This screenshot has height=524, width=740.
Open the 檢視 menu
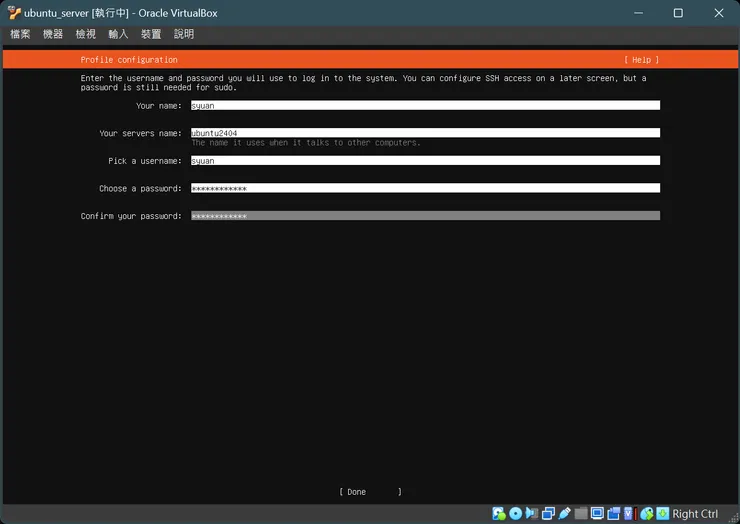[85, 34]
